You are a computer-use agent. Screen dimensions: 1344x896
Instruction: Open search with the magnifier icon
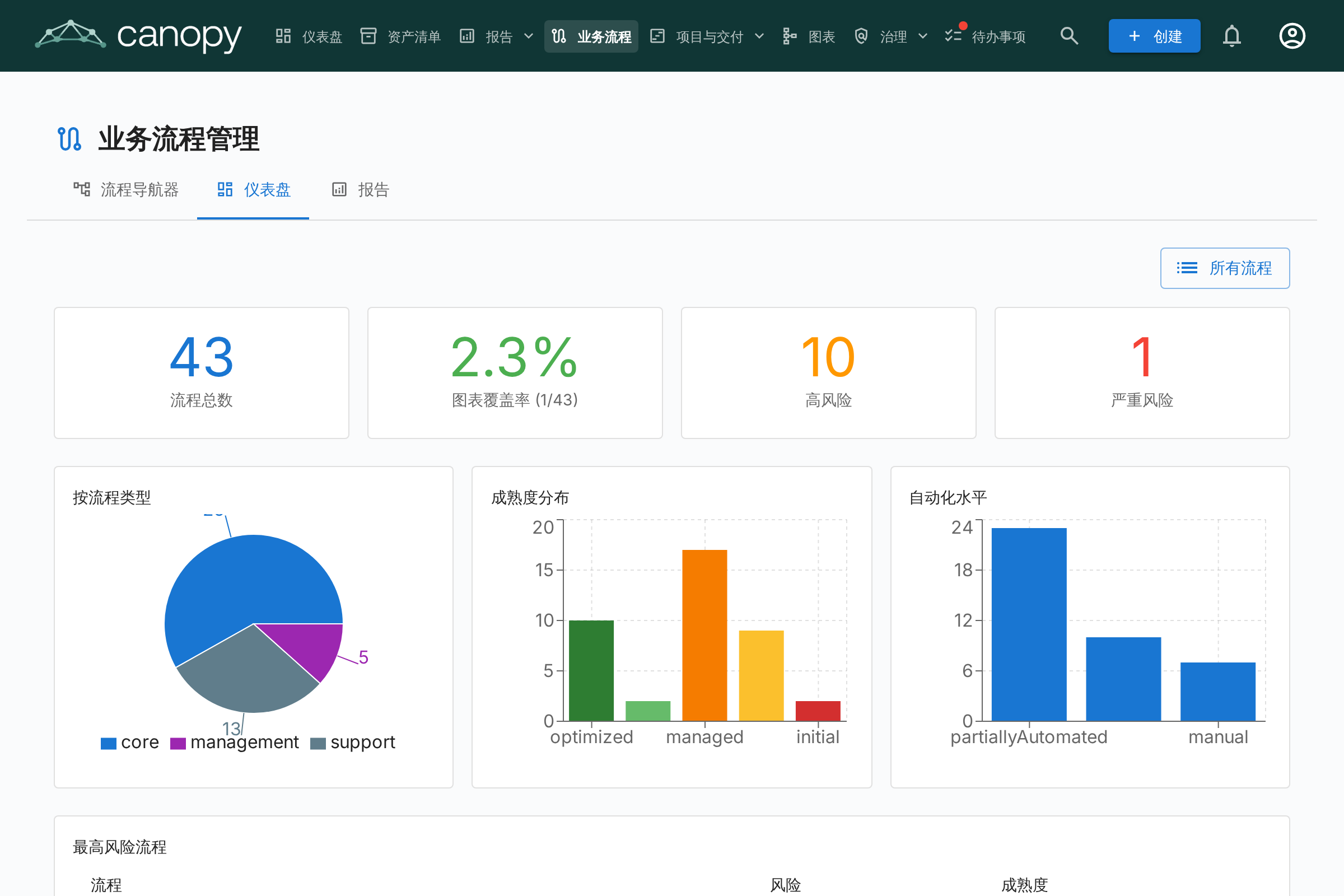1069,36
